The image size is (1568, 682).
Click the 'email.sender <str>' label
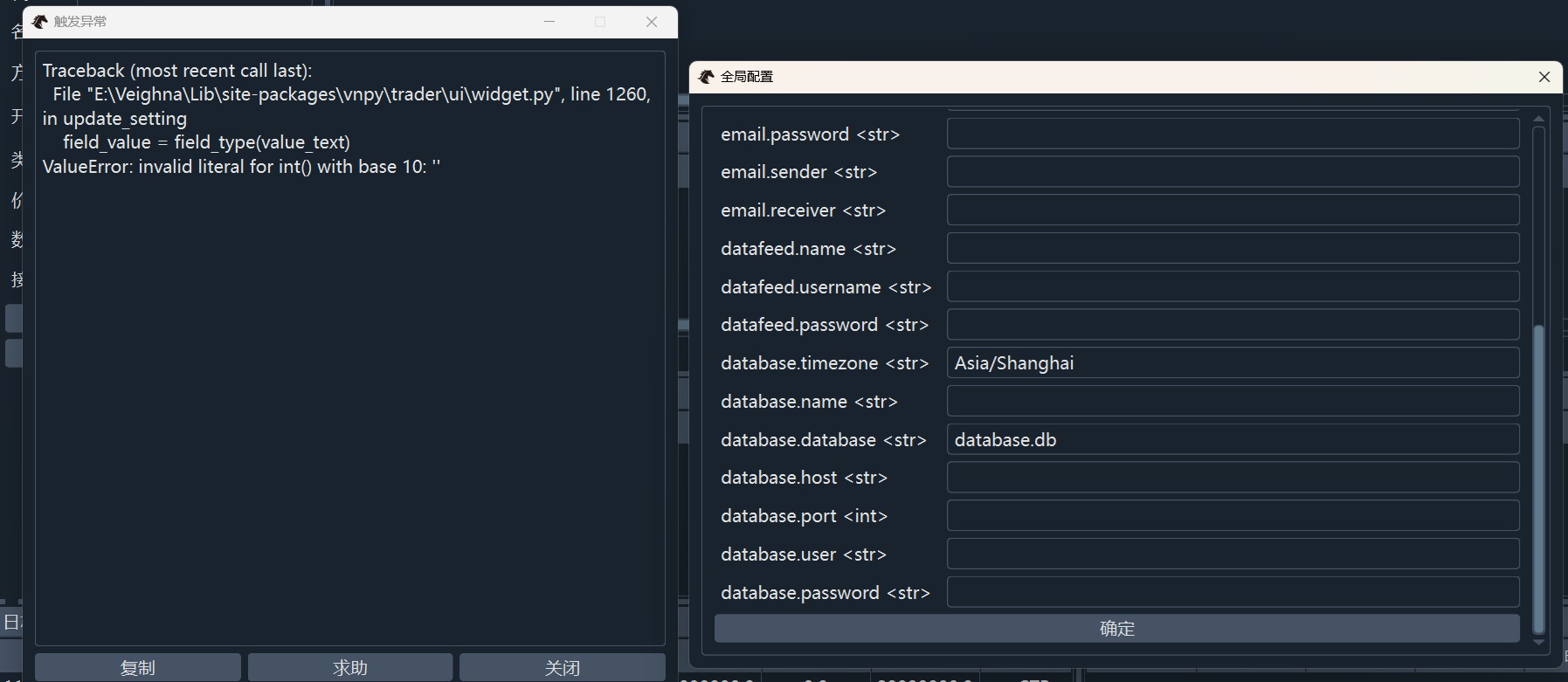pyautogui.click(x=798, y=172)
